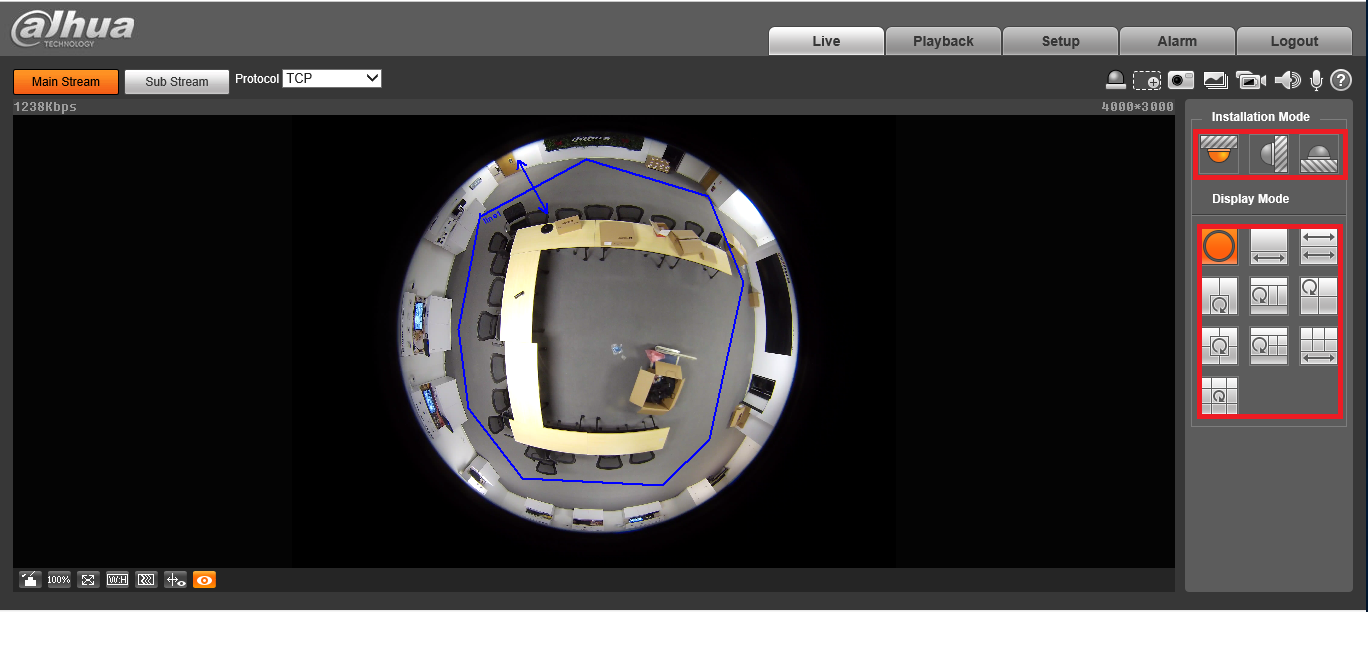Choose the single panorama display mode
Screen dimensions: 1368x648
pos(1269,246)
